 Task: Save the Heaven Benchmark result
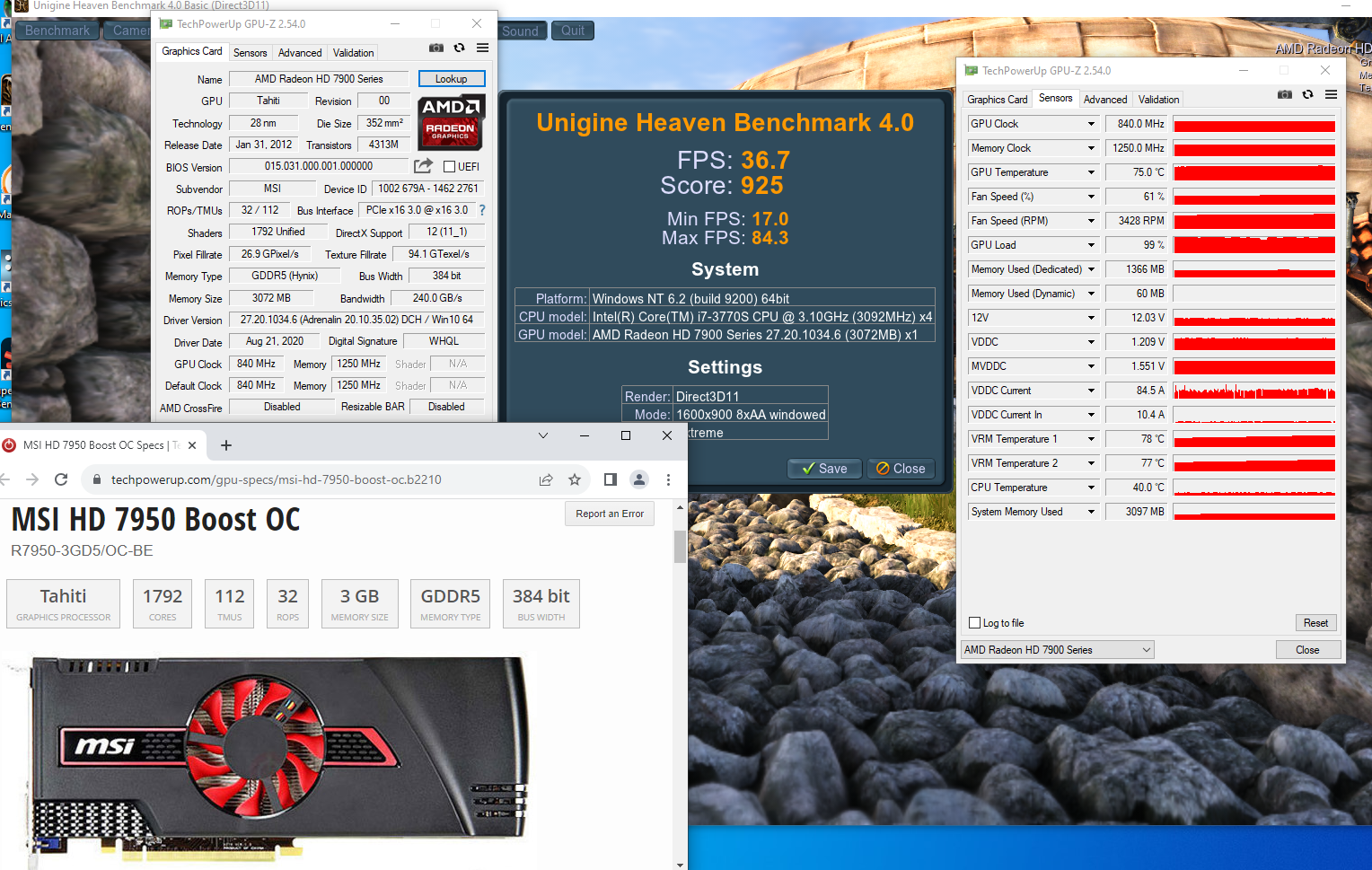(x=824, y=469)
